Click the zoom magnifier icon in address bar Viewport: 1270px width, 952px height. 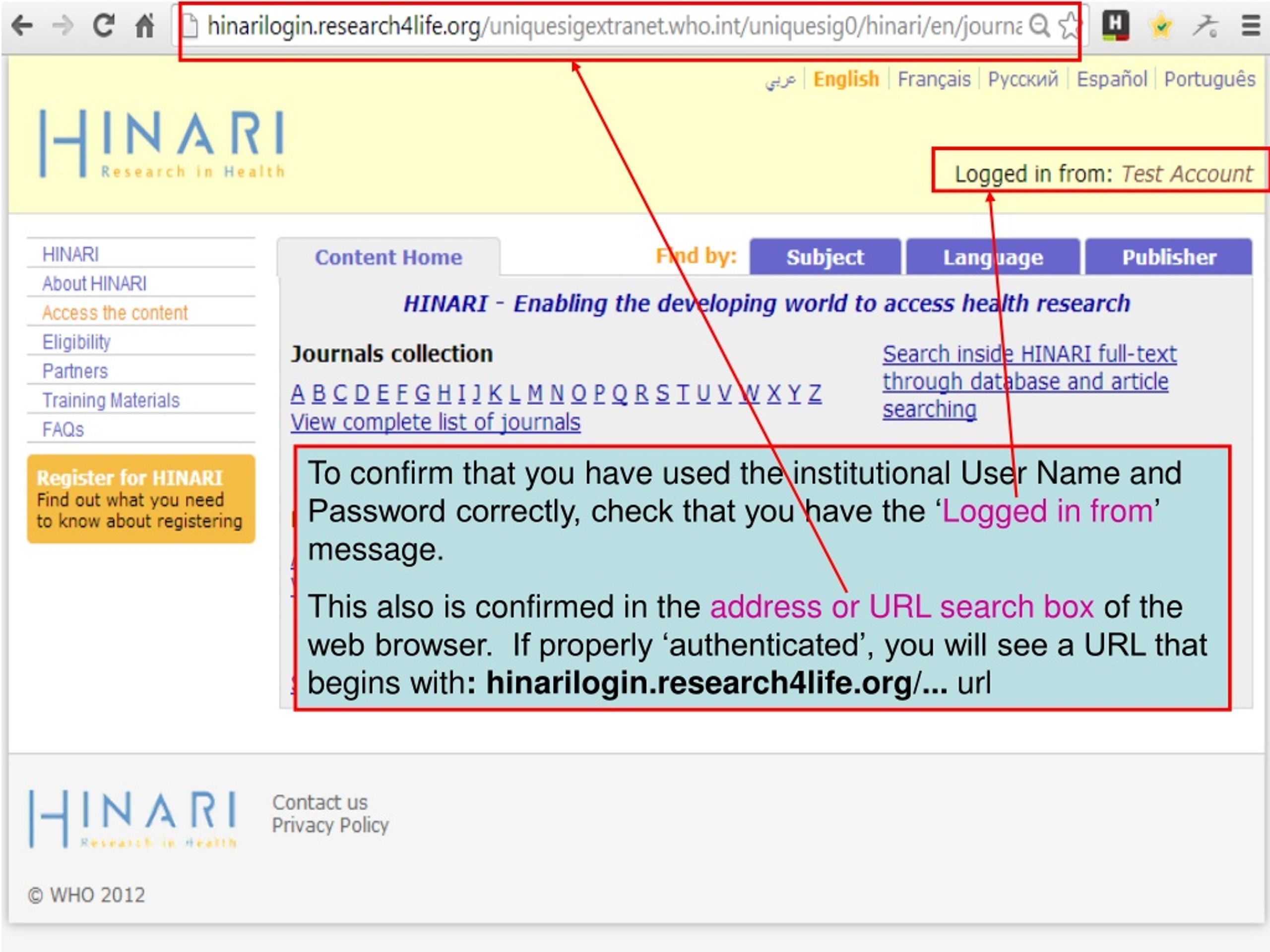1039,26
